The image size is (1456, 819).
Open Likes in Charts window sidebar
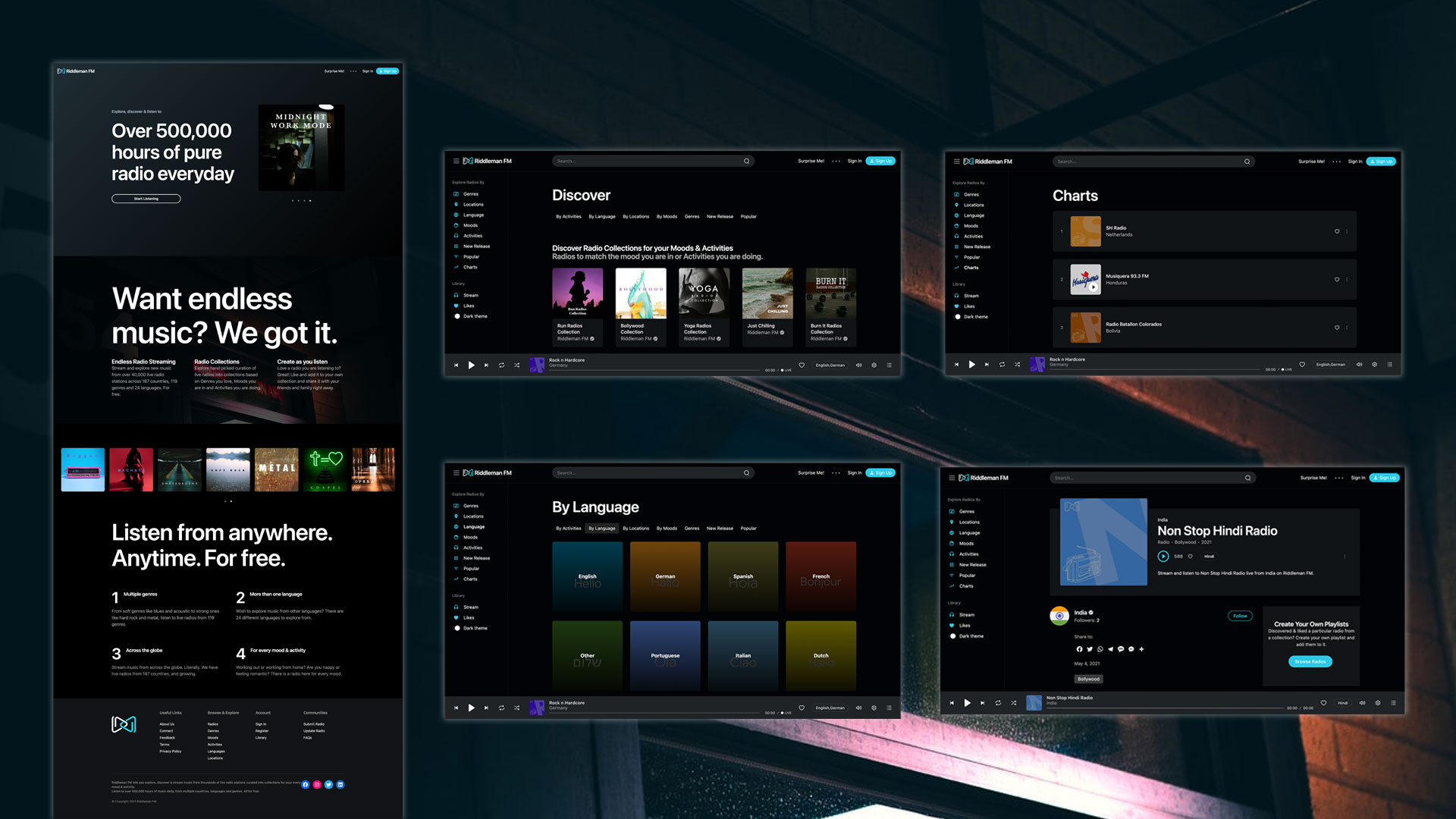click(965, 306)
